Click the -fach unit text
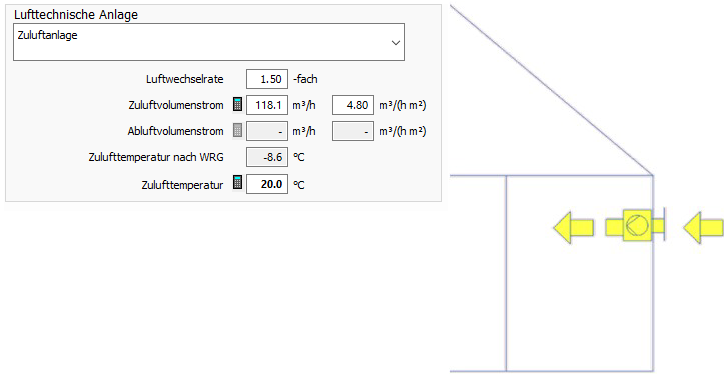724x374 pixels. point(305,79)
